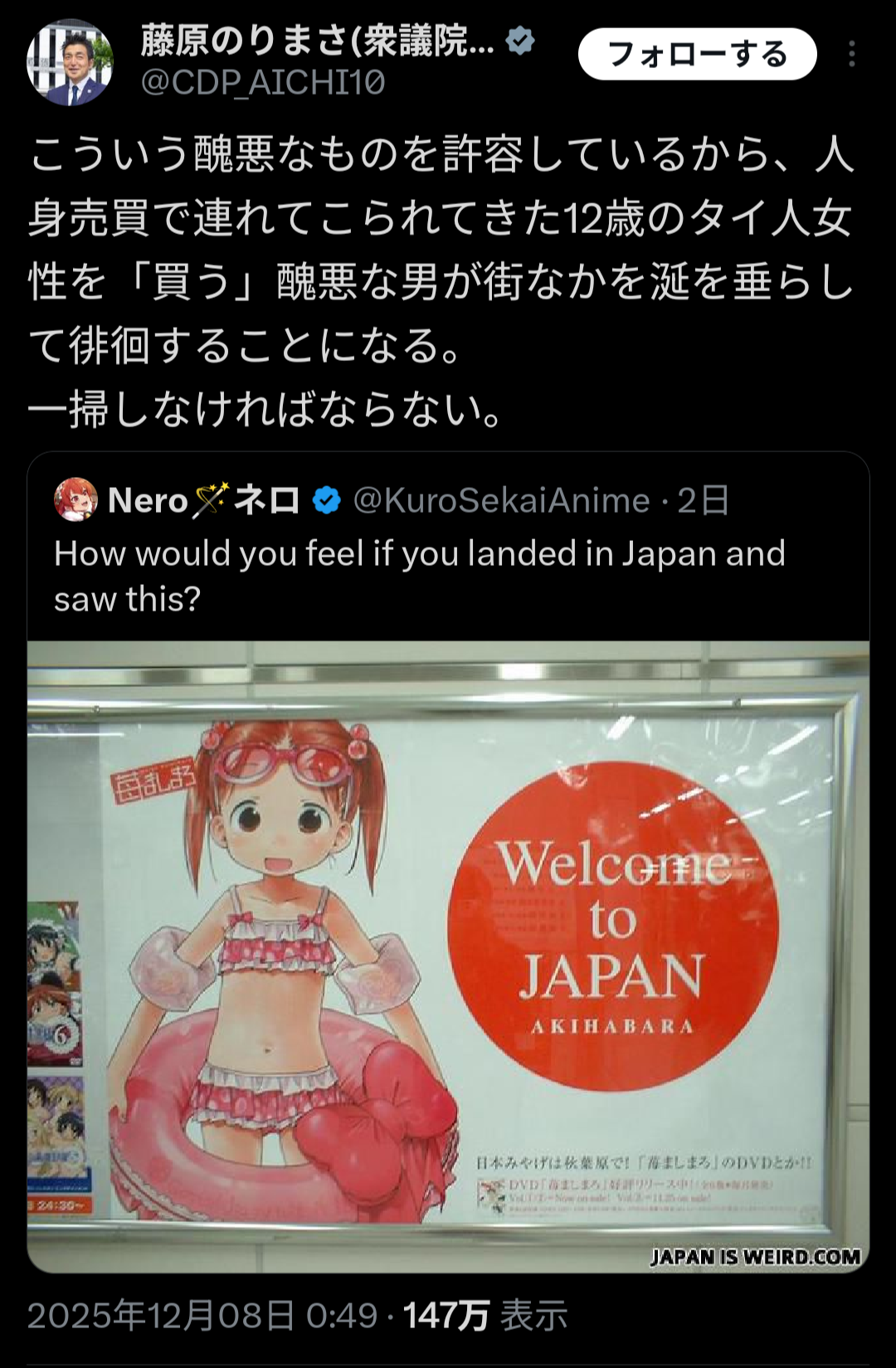Viewport: 896px width, 1368px height.
Task: Click the red Welcome to JAPAN circle
Action: (613, 926)
